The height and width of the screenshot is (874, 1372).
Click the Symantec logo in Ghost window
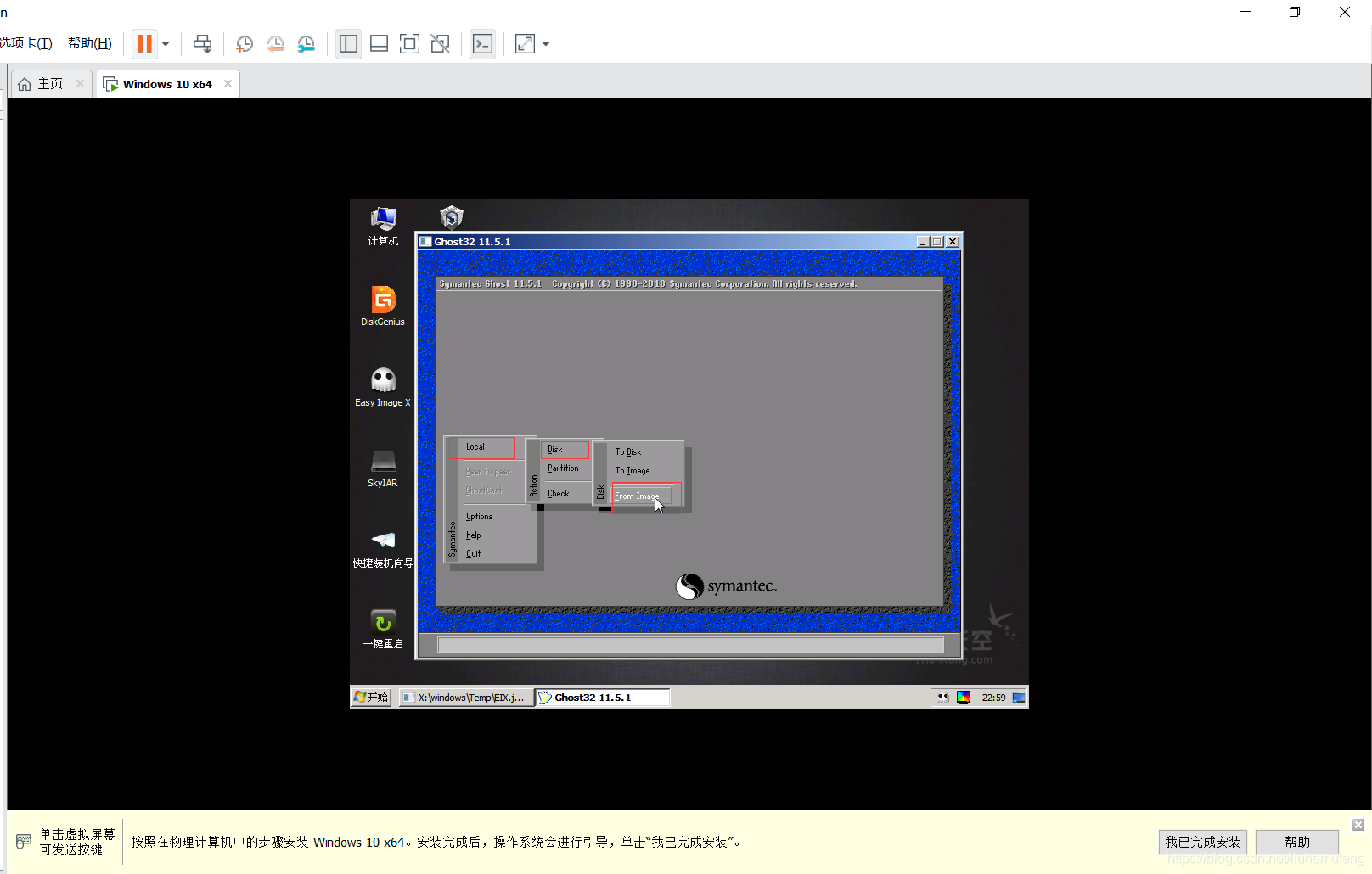coord(726,586)
